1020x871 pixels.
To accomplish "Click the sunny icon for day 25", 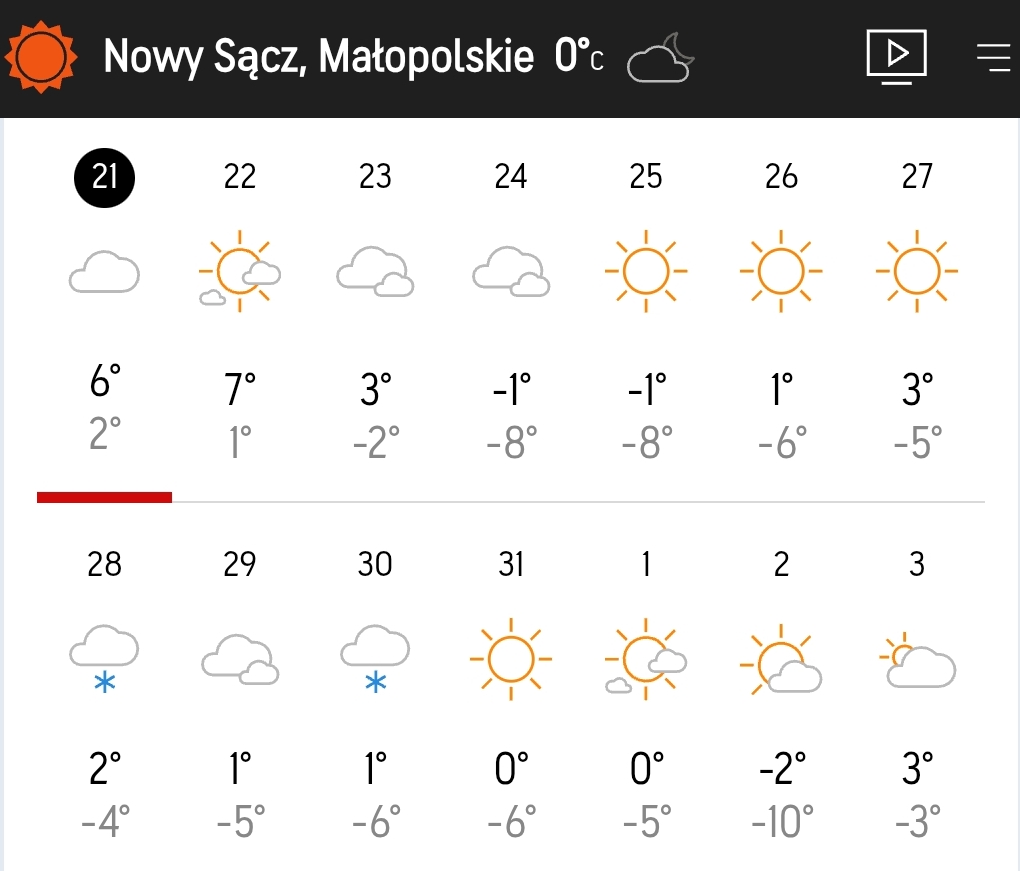I will [x=646, y=271].
